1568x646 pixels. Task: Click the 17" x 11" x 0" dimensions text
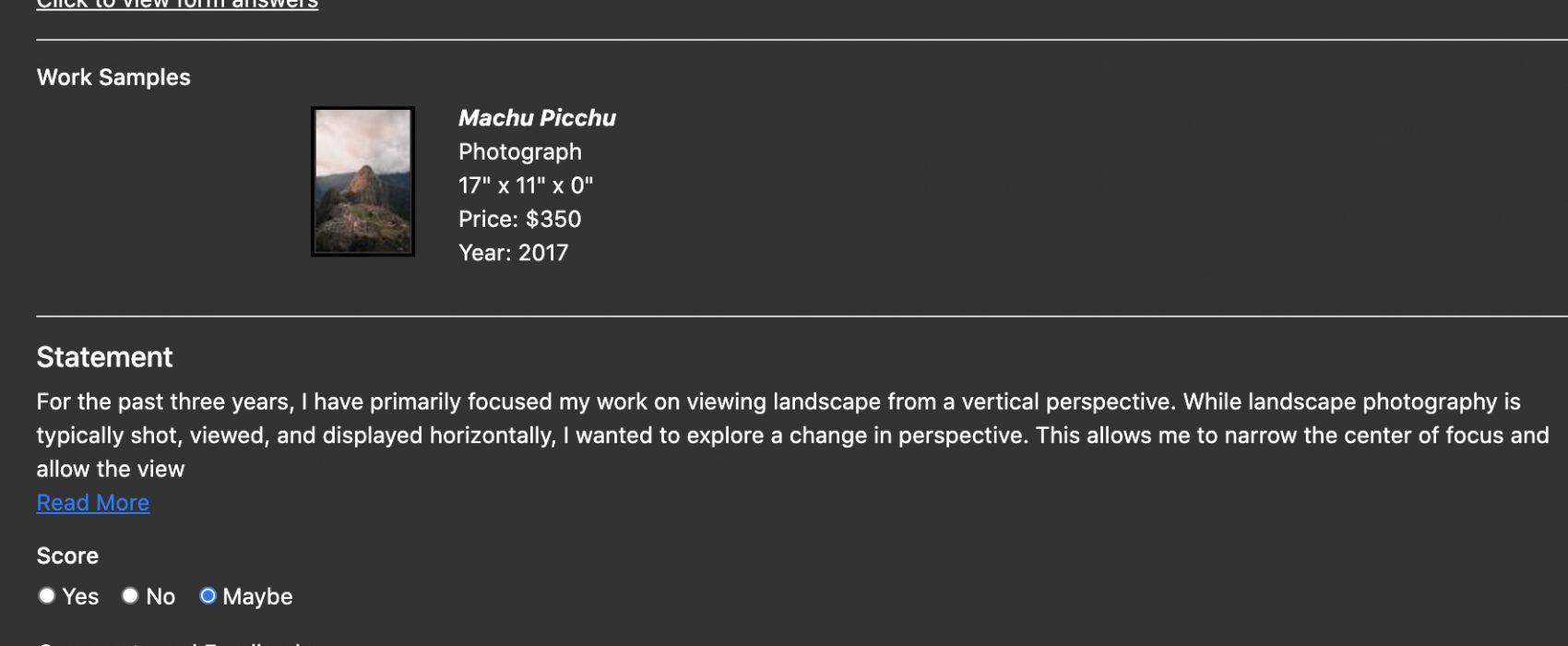(526, 185)
